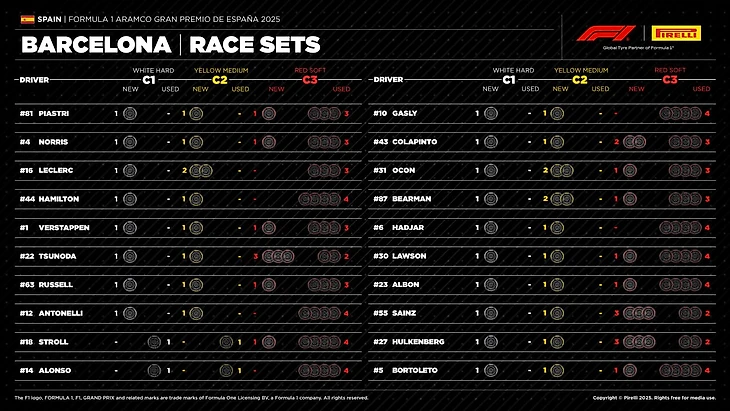Viewport: 730px width, 411px height.
Task: Click the right table's Red Soft C3 header
Action: click(x=670, y=76)
